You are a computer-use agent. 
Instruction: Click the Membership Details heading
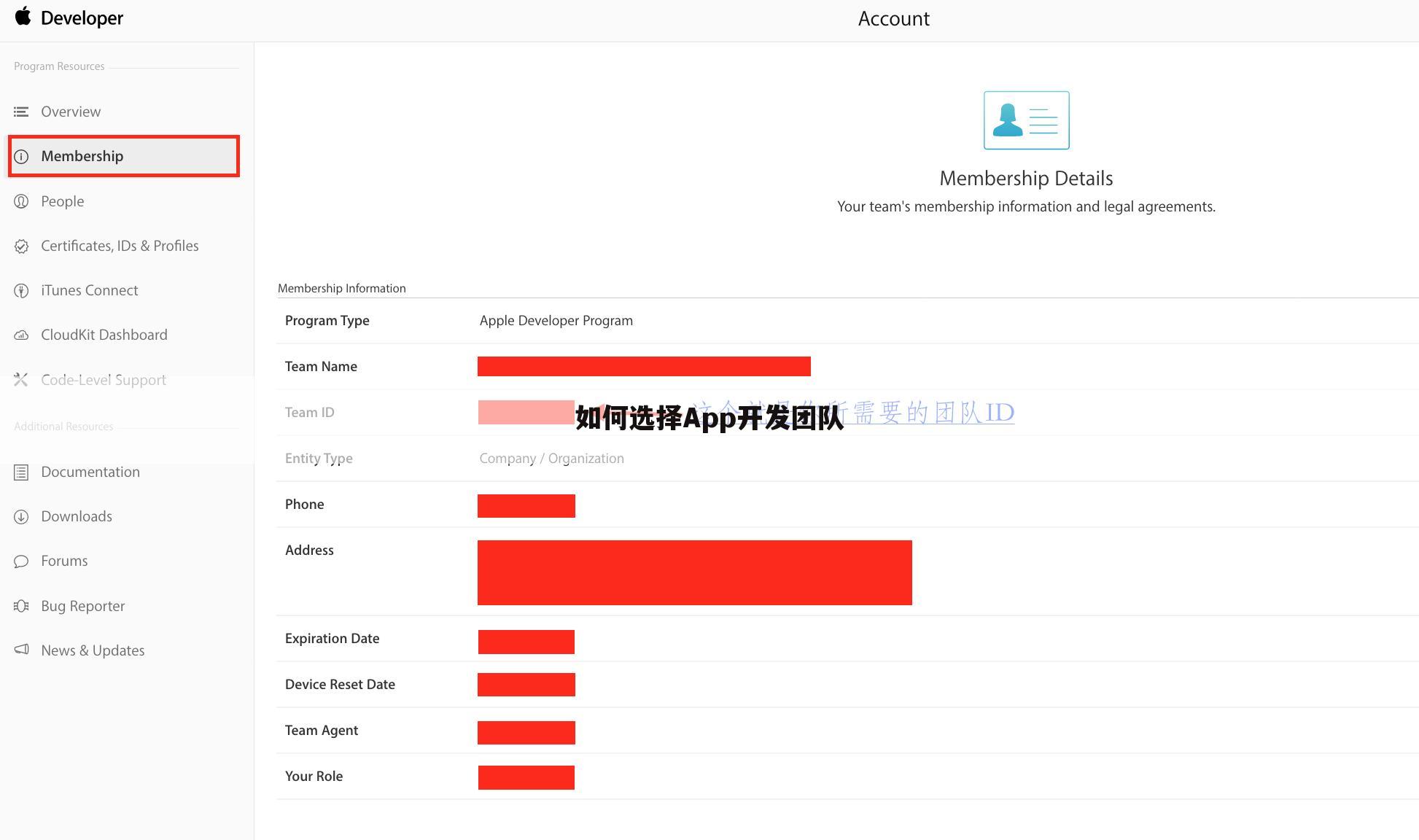pyautogui.click(x=1026, y=178)
